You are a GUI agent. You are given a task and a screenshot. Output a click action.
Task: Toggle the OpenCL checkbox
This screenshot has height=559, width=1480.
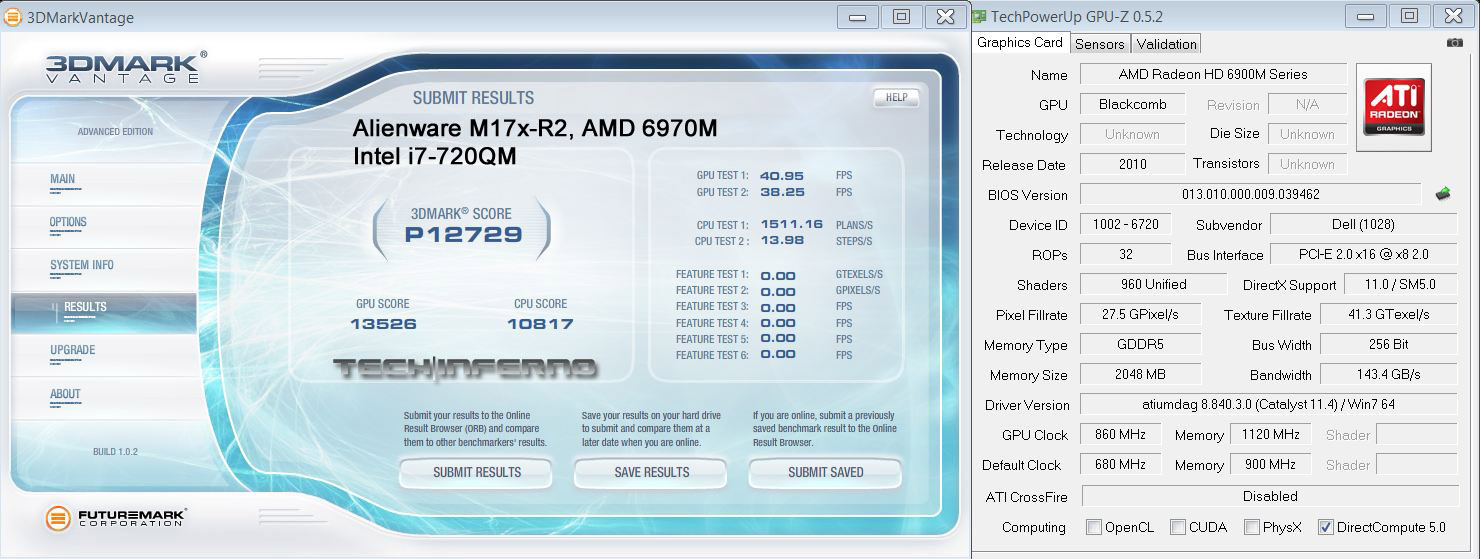1094,527
